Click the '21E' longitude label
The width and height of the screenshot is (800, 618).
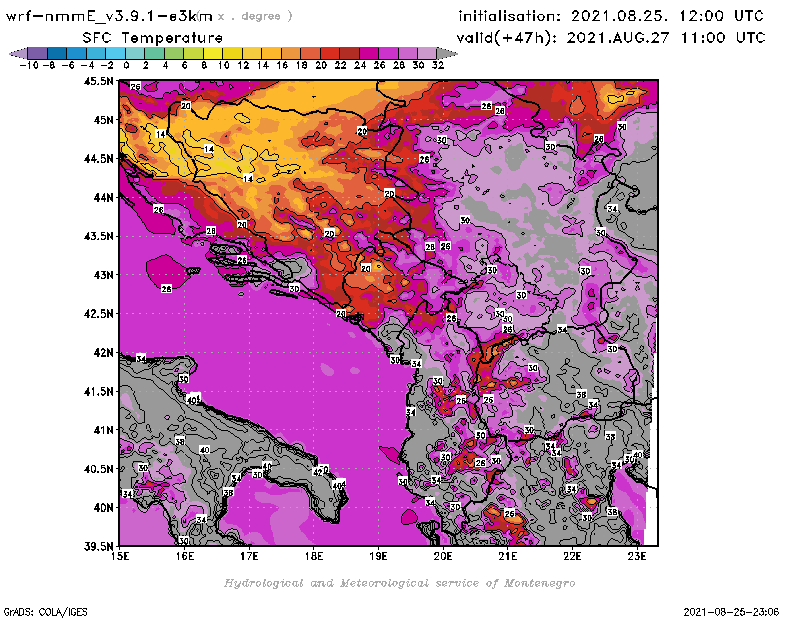[x=508, y=556]
